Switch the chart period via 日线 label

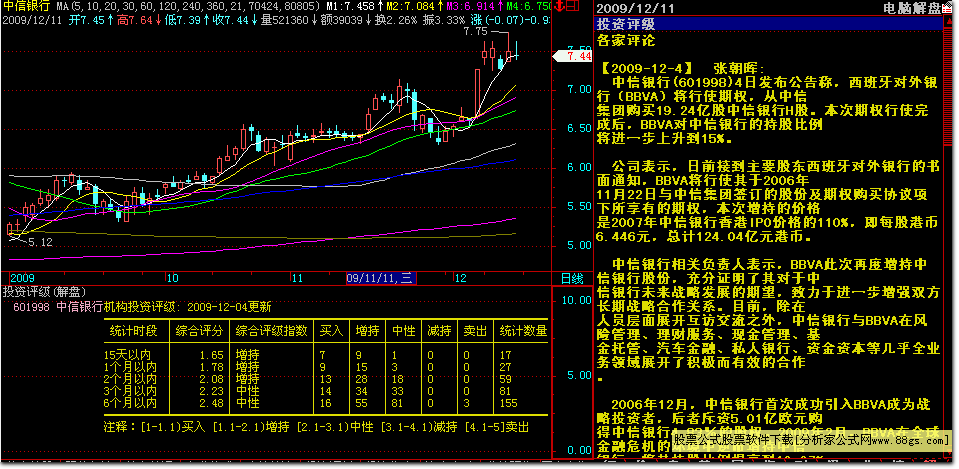click(572, 278)
